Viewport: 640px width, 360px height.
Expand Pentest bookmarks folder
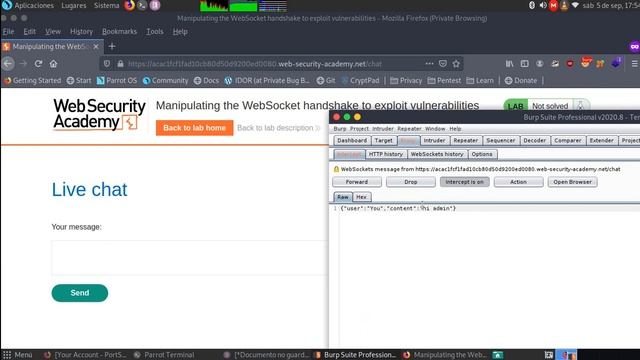pyautogui.click(x=444, y=80)
